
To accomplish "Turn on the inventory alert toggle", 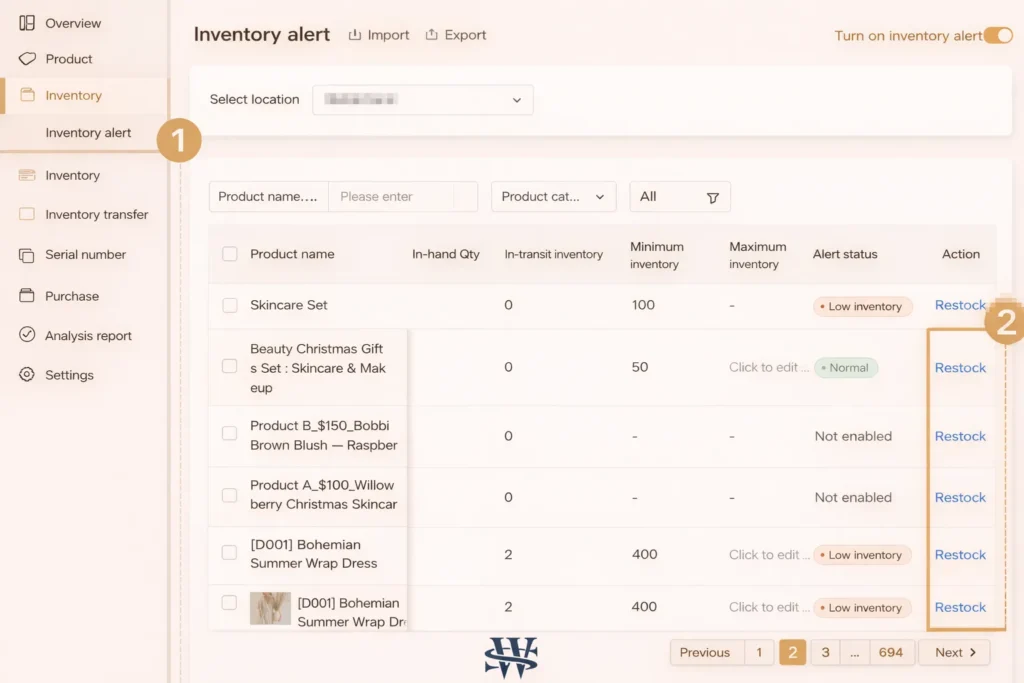I will pyautogui.click(x=998, y=35).
